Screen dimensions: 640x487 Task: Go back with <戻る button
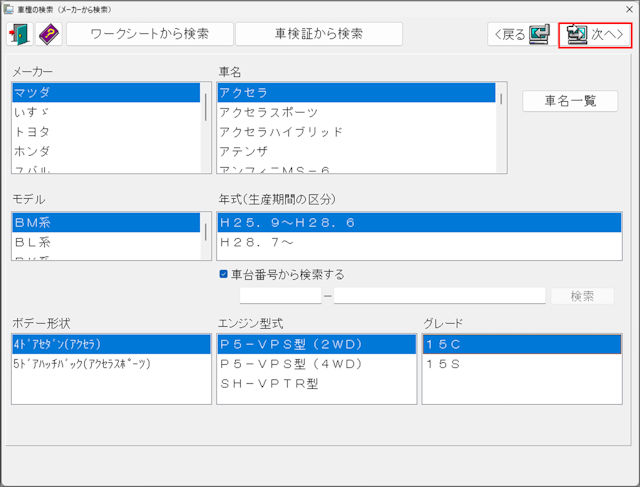tap(522, 34)
